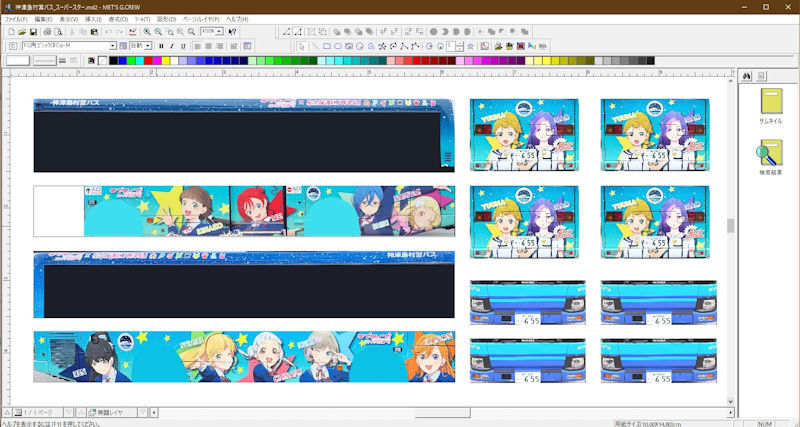
Task: Click the vertical scrollbar thumb
Action: 731,225
